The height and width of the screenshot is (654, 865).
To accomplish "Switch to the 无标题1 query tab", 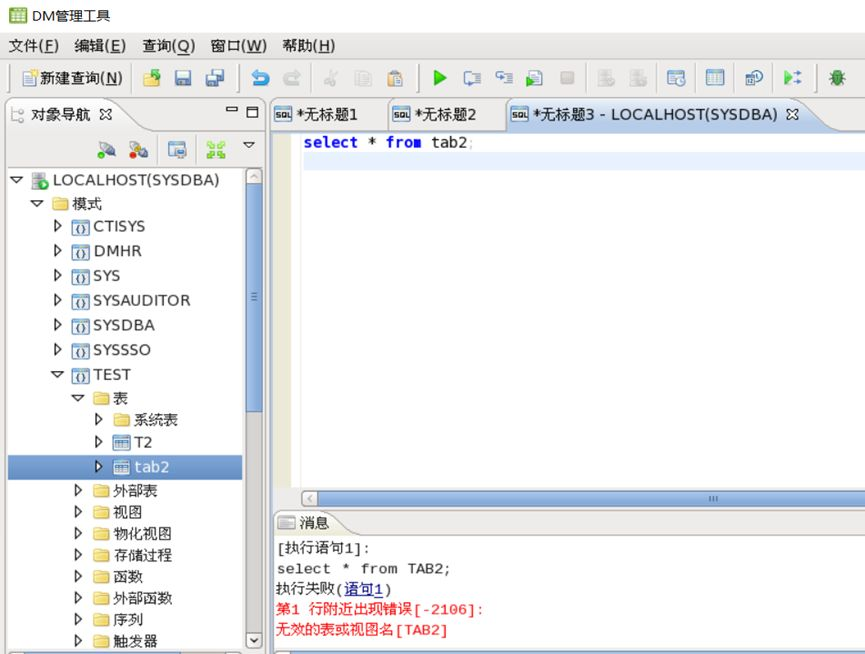I will click(x=327, y=115).
